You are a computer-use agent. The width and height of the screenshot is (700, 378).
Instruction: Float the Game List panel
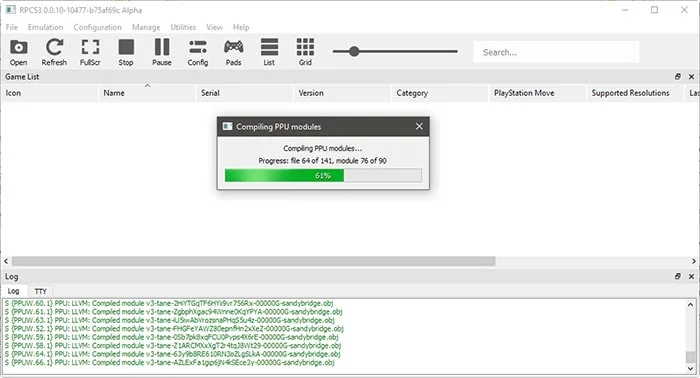678,77
